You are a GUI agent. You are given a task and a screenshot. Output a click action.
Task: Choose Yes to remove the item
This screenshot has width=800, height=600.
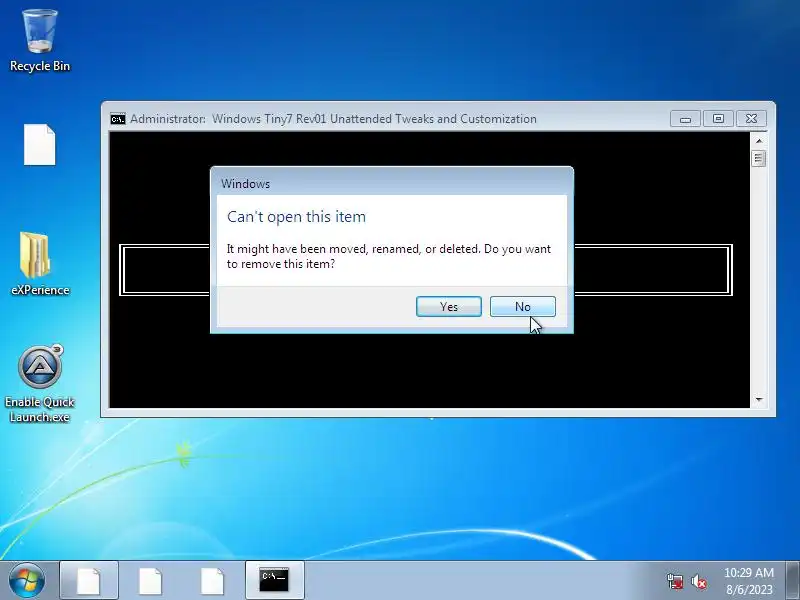tap(449, 307)
